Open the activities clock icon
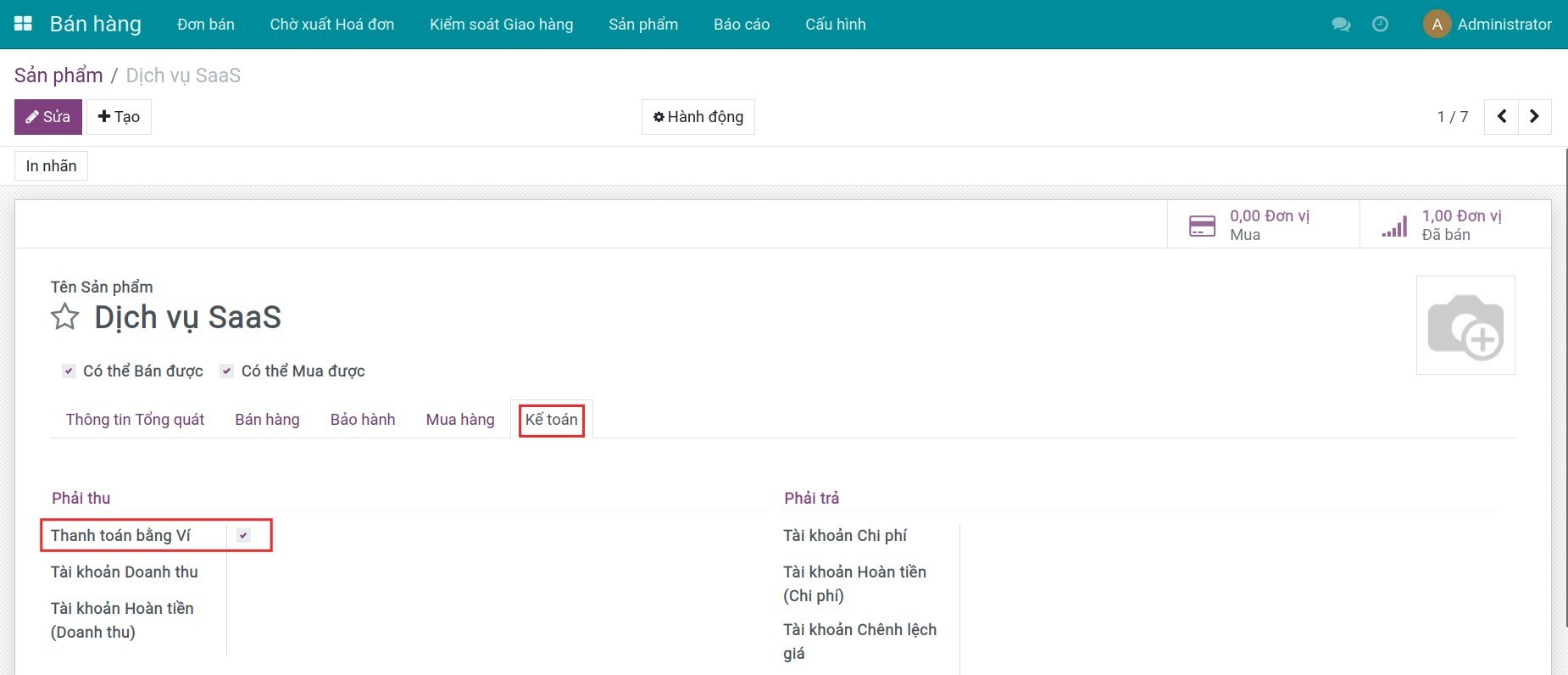Screen dimensions: 1568x675 click(1380, 25)
